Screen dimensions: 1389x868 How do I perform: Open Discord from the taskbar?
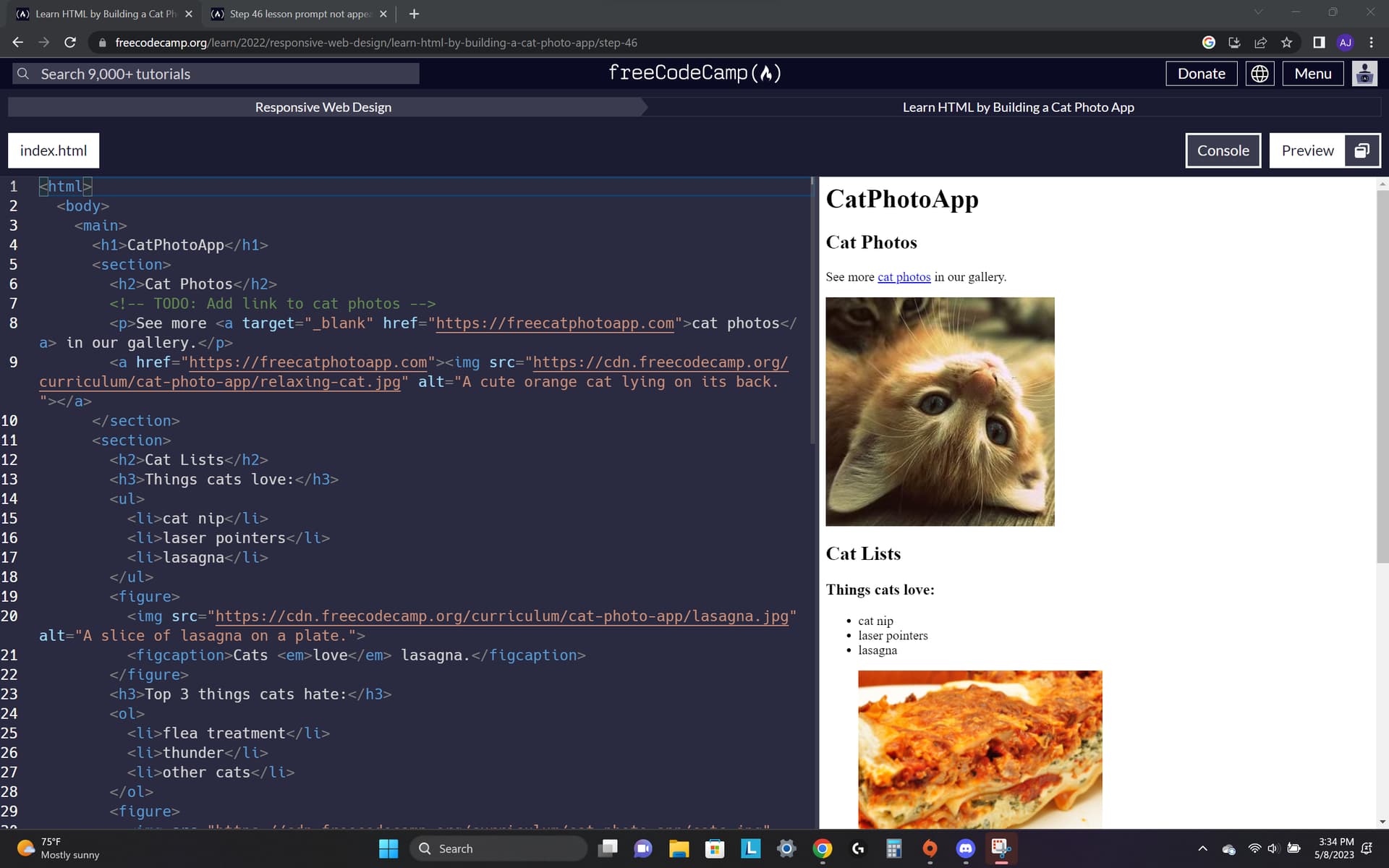[x=965, y=848]
